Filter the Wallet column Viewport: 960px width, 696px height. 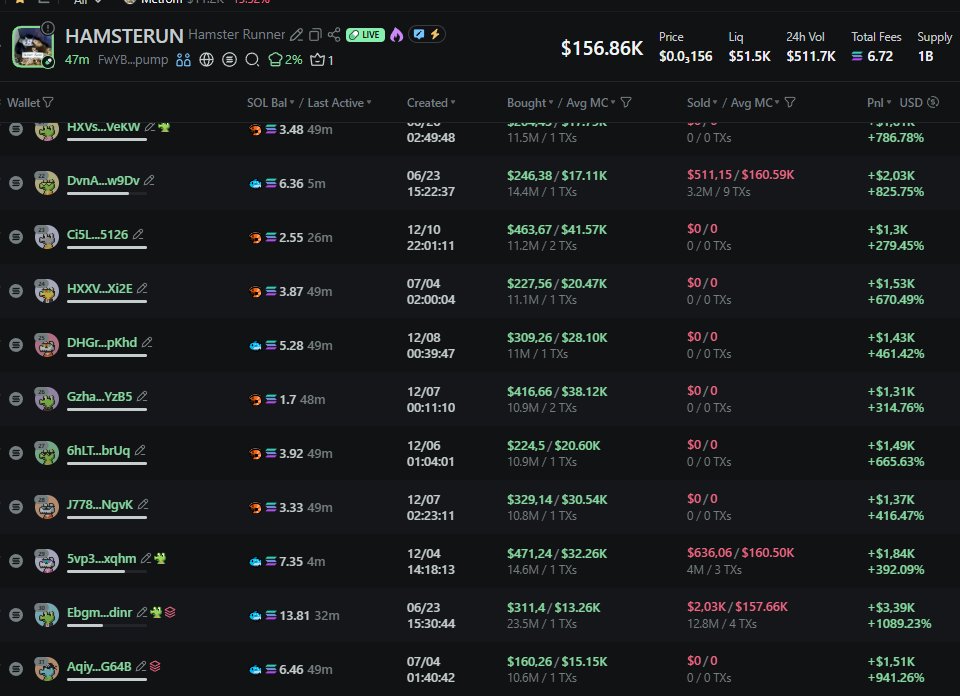pyautogui.click(x=48, y=102)
